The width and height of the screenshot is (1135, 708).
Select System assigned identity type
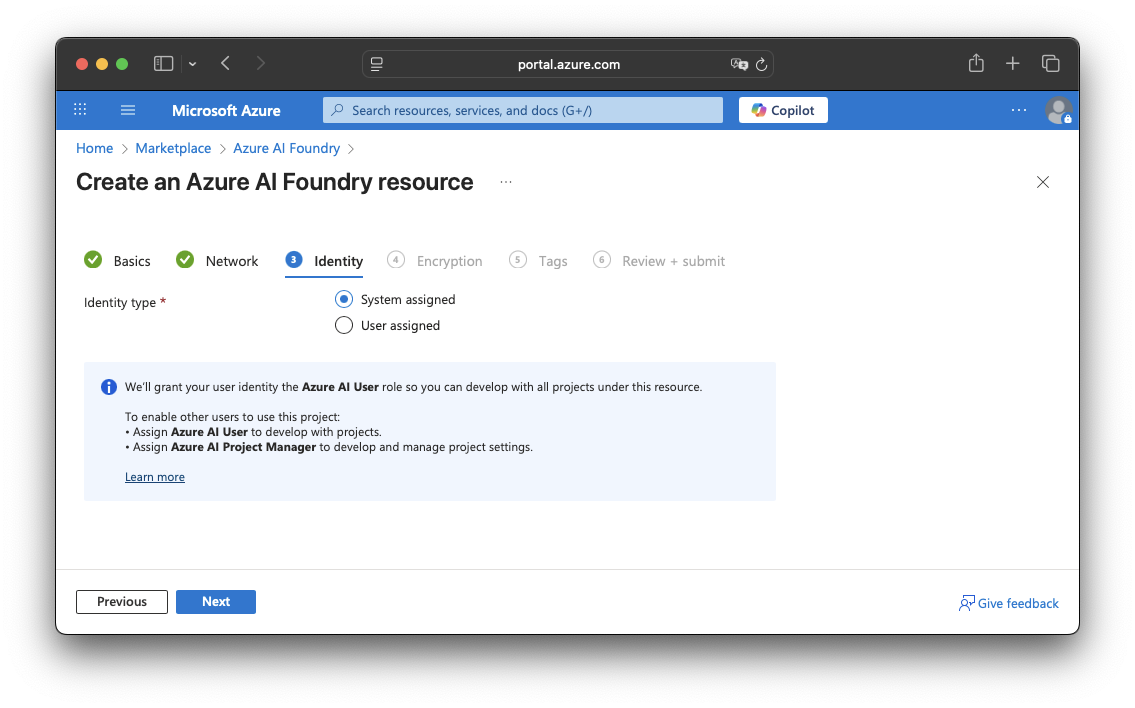coord(344,299)
